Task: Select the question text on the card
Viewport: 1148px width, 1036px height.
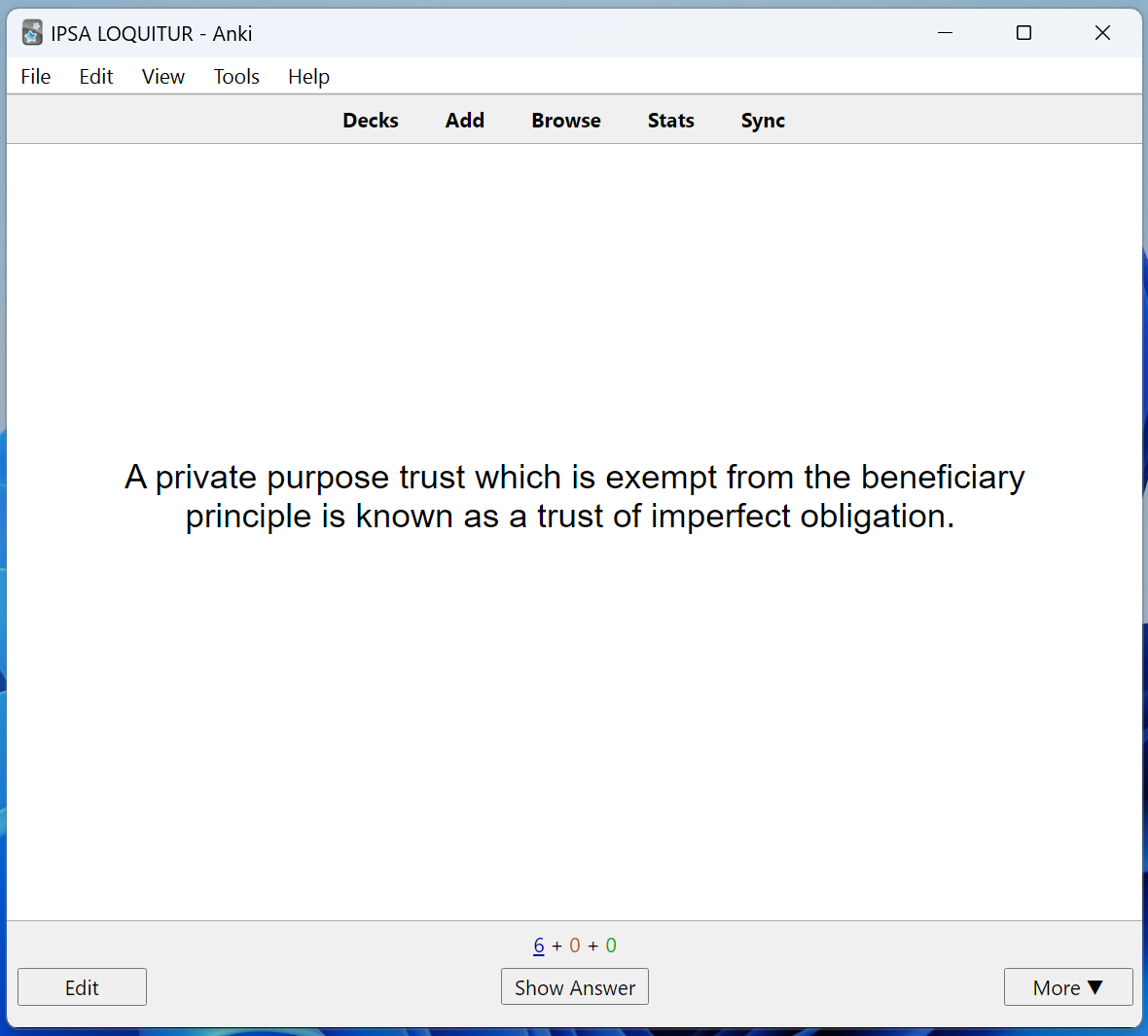Action: click(x=574, y=496)
